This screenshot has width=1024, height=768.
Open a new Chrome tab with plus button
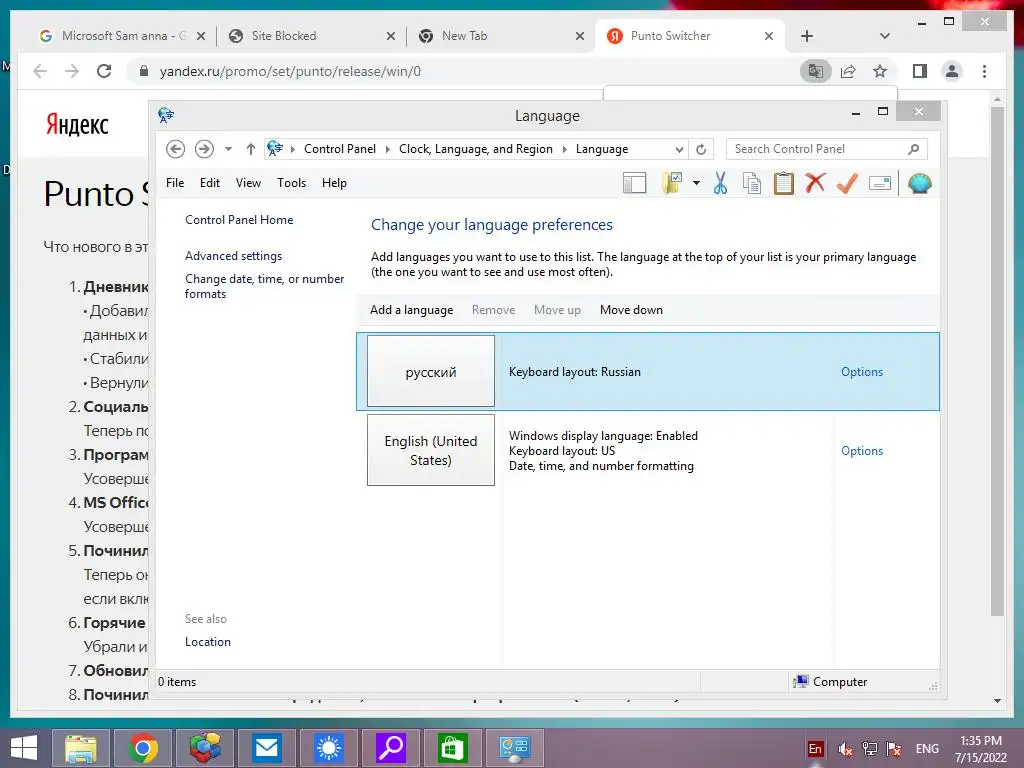point(807,36)
